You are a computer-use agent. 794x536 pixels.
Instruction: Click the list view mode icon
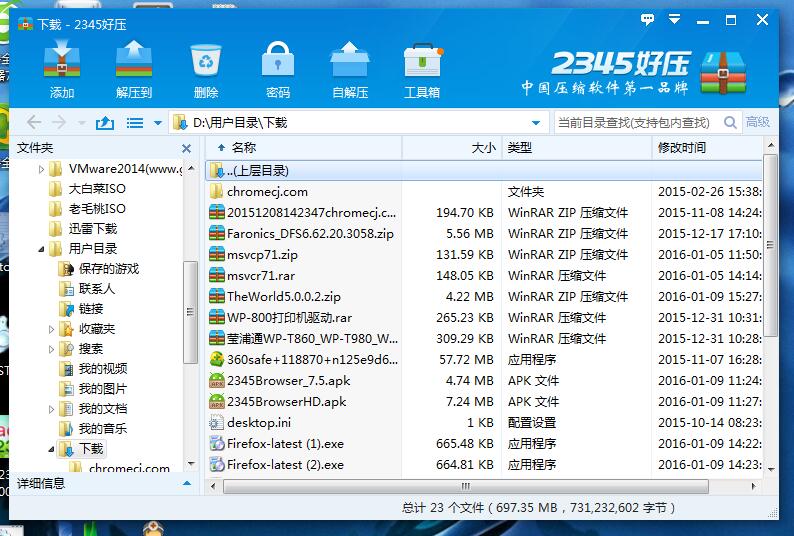click(x=135, y=123)
